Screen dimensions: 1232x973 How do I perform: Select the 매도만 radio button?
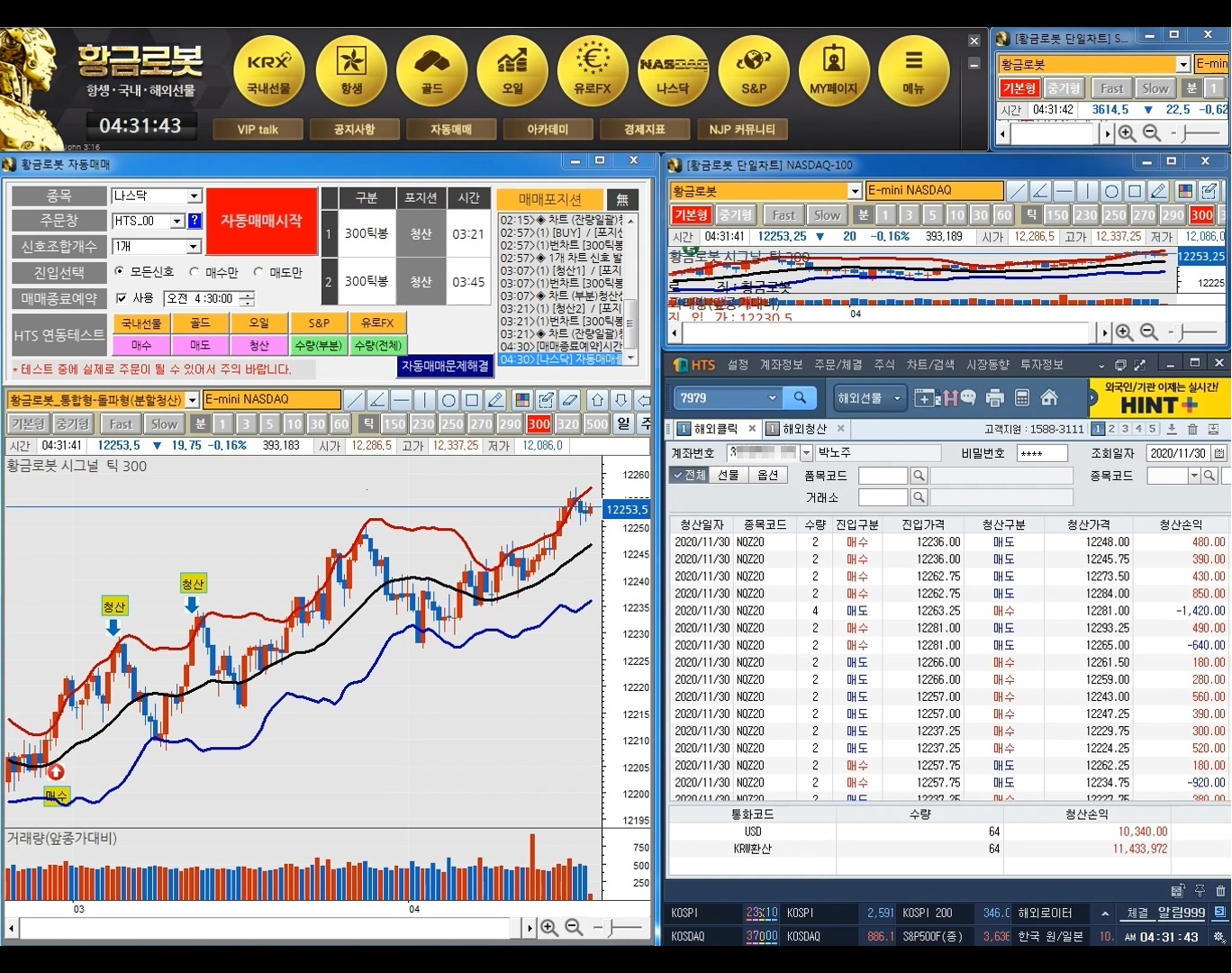pos(258,271)
